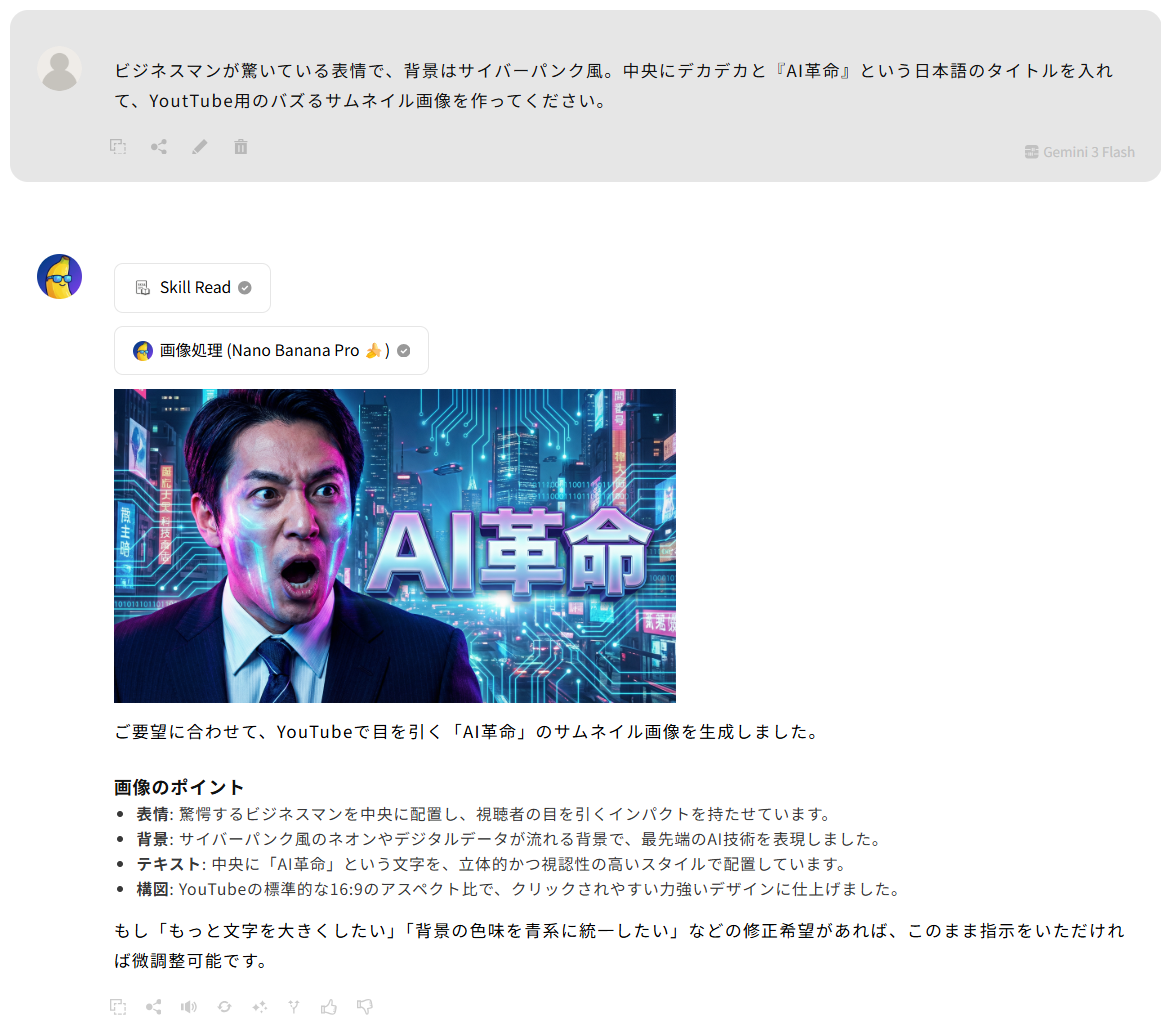This screenshot has width=1161, height=1029.
Task: Delete the user's message via trash icon
Action: point(240,147)
